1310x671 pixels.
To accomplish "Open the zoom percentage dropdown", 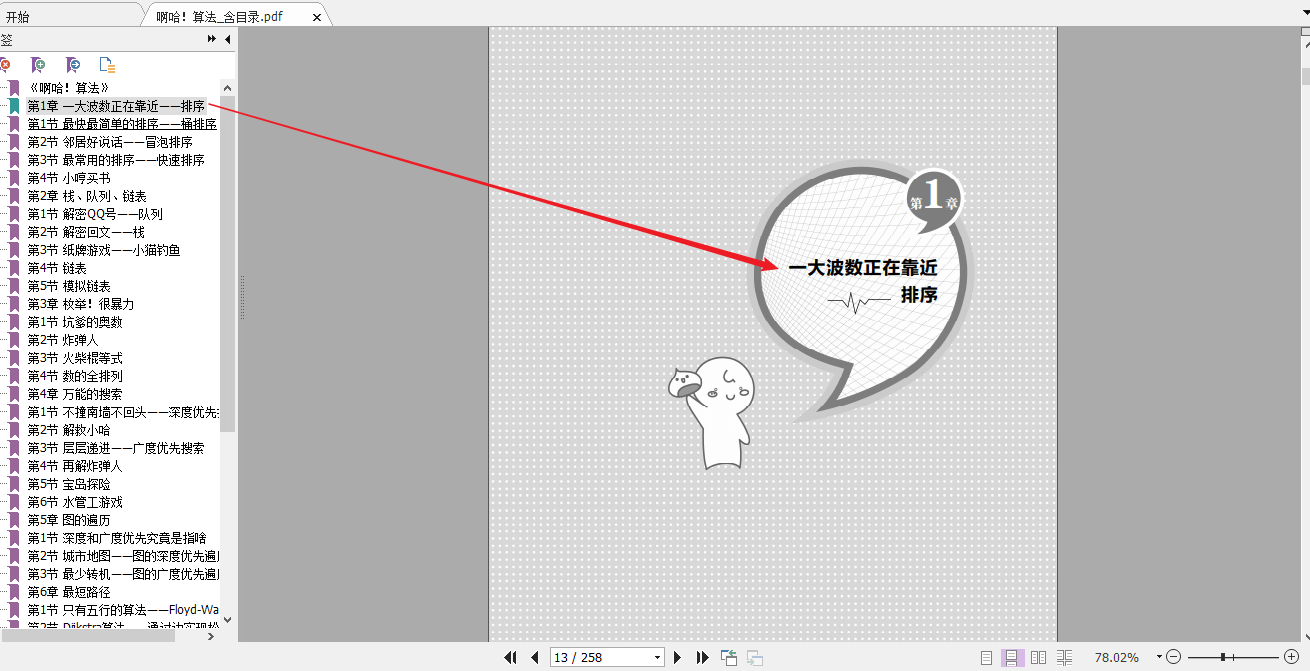I will (x=1158, y=657).
